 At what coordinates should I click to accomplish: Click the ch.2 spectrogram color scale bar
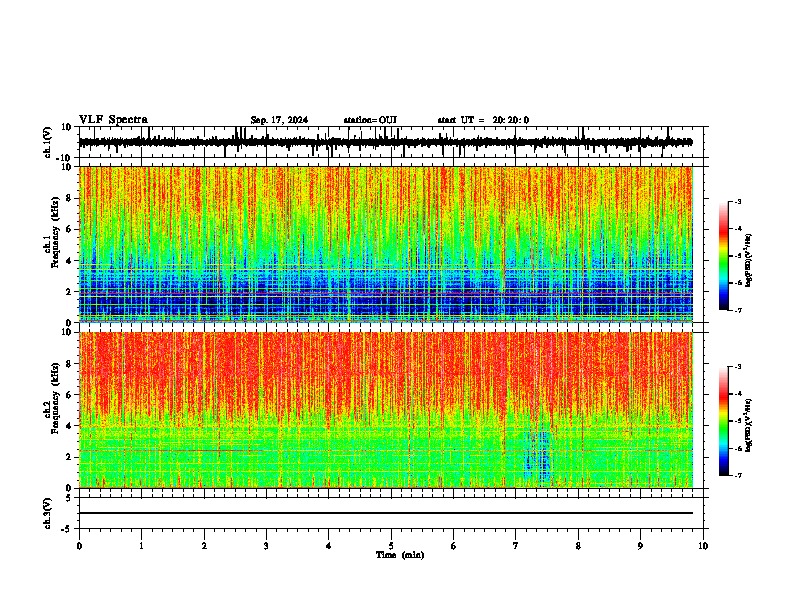click(x=723, y=421)
